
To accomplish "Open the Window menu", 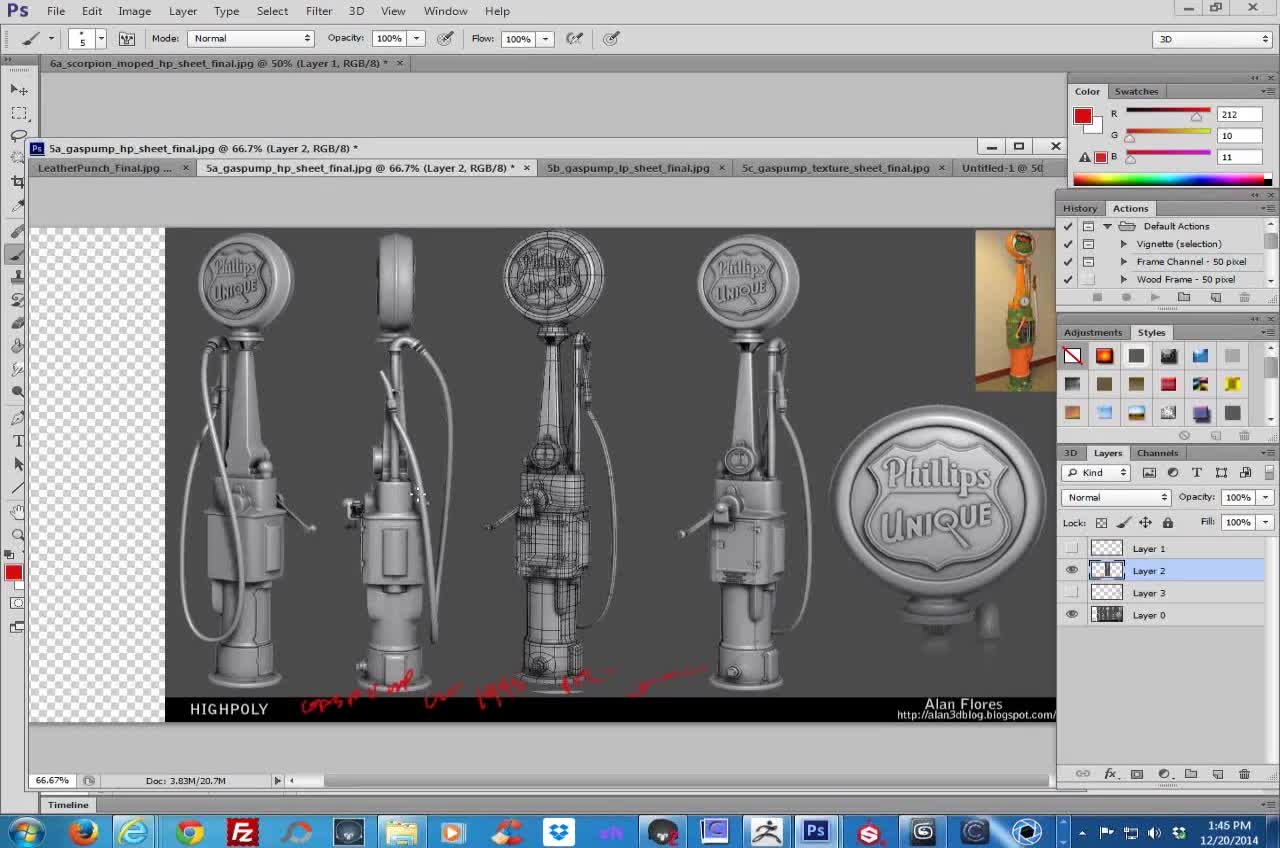I will [x=445, y=11].
